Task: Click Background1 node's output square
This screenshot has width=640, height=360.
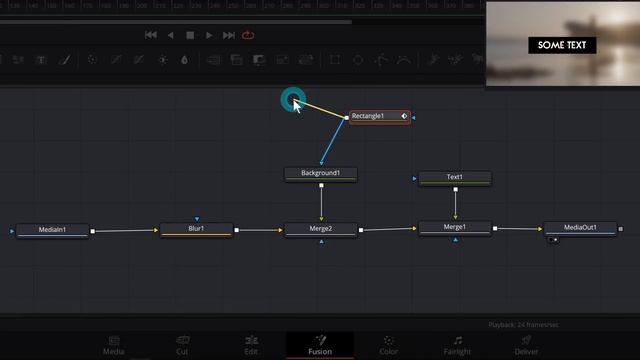Action: (x=321, y=185)
